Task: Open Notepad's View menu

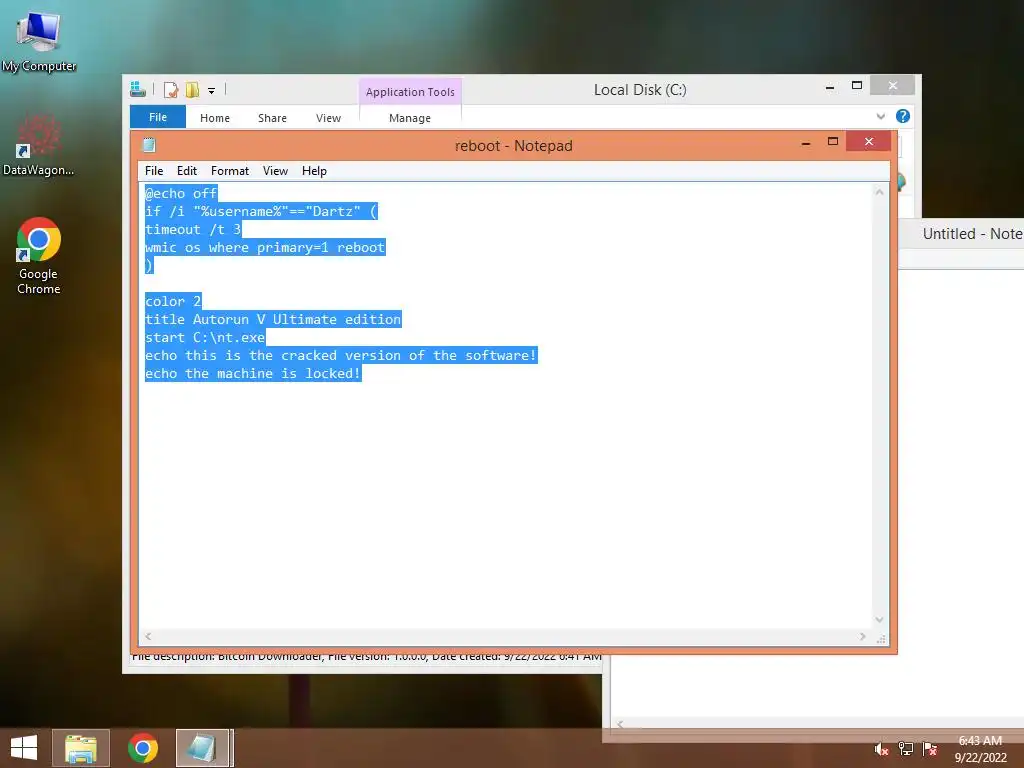Action: point(275,170)
